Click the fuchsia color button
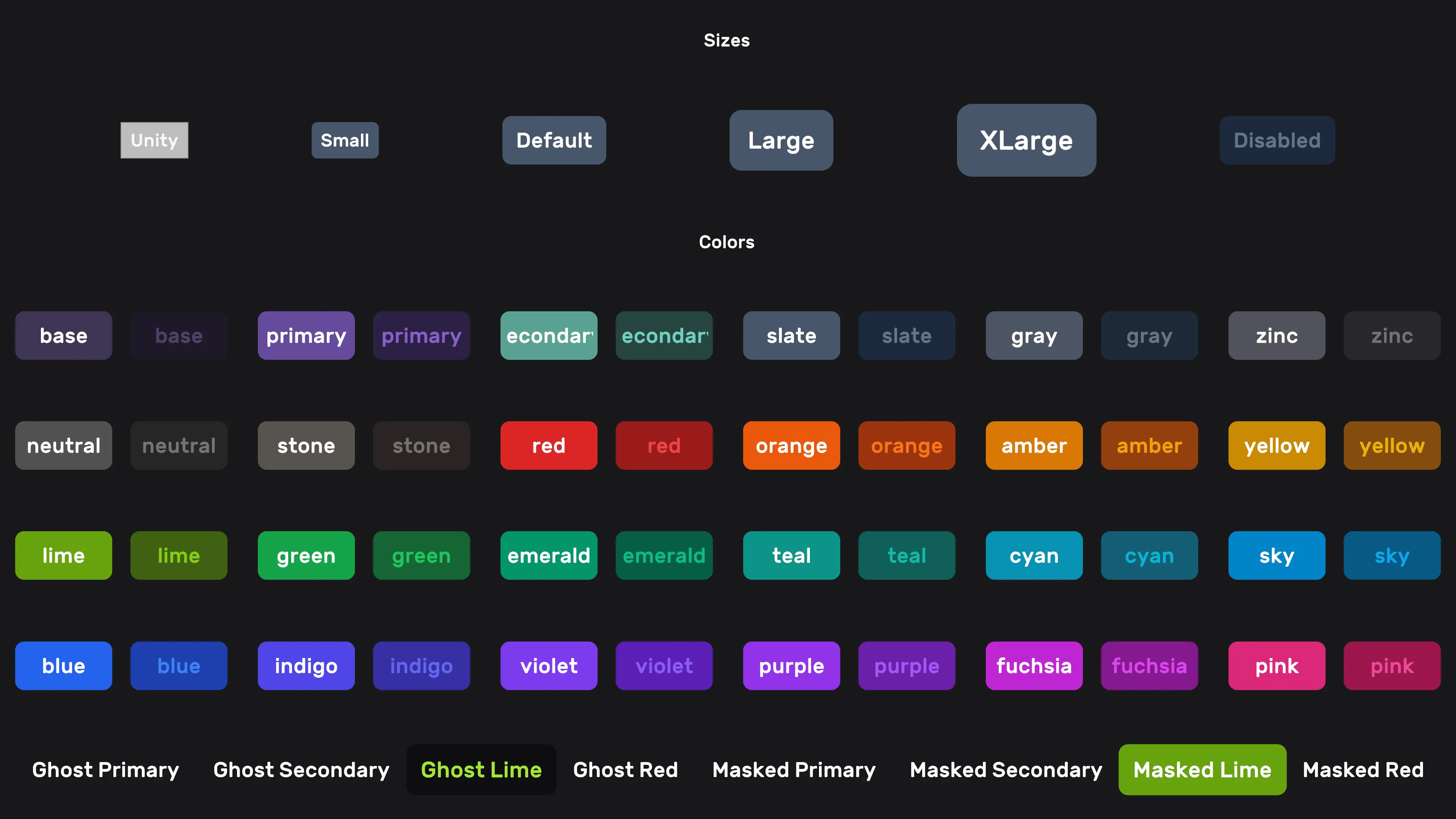Screen dimensions: 1456x819 pos(1034,666)
